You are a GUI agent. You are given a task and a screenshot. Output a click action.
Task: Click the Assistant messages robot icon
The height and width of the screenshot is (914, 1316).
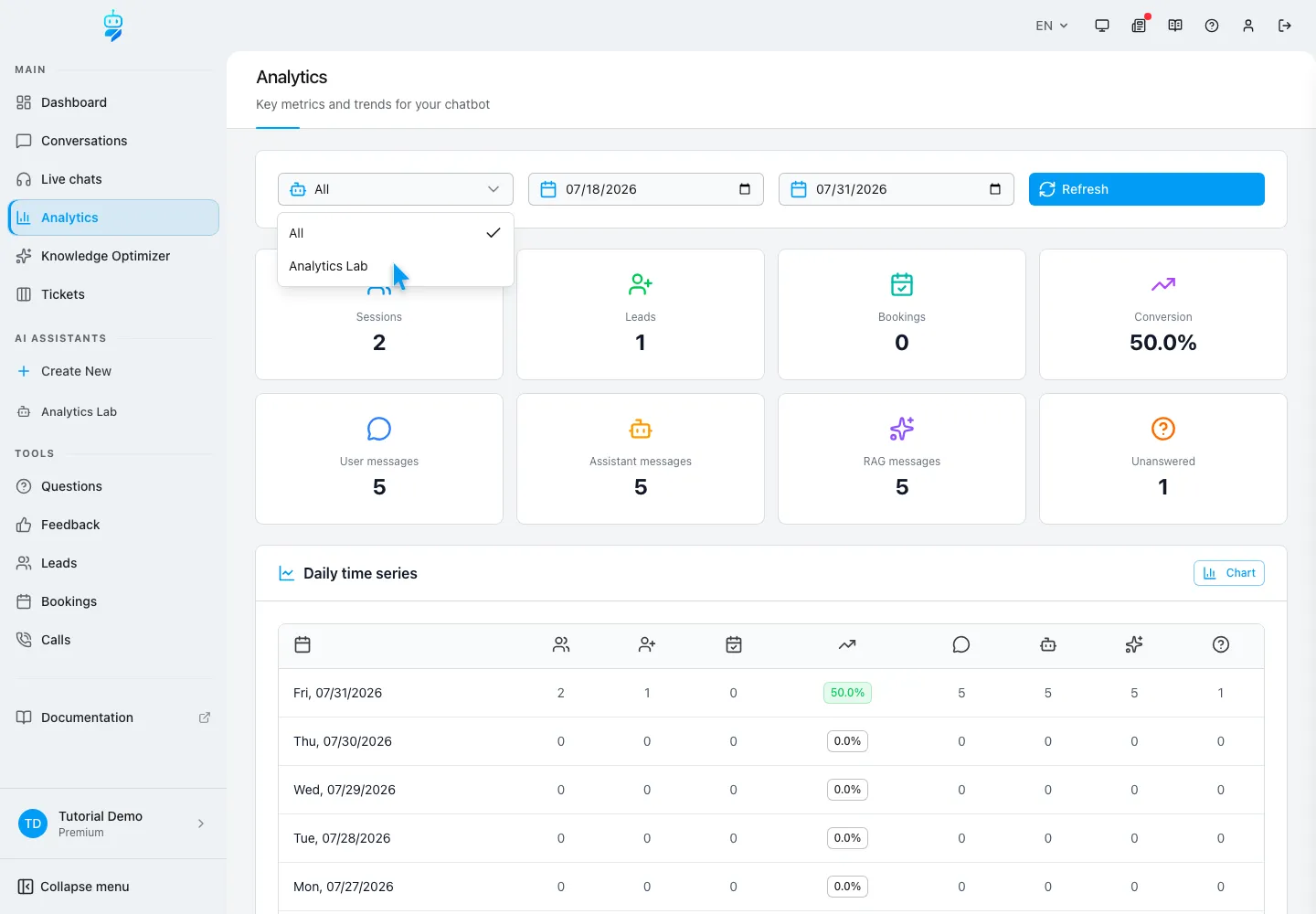click(641, 429)
